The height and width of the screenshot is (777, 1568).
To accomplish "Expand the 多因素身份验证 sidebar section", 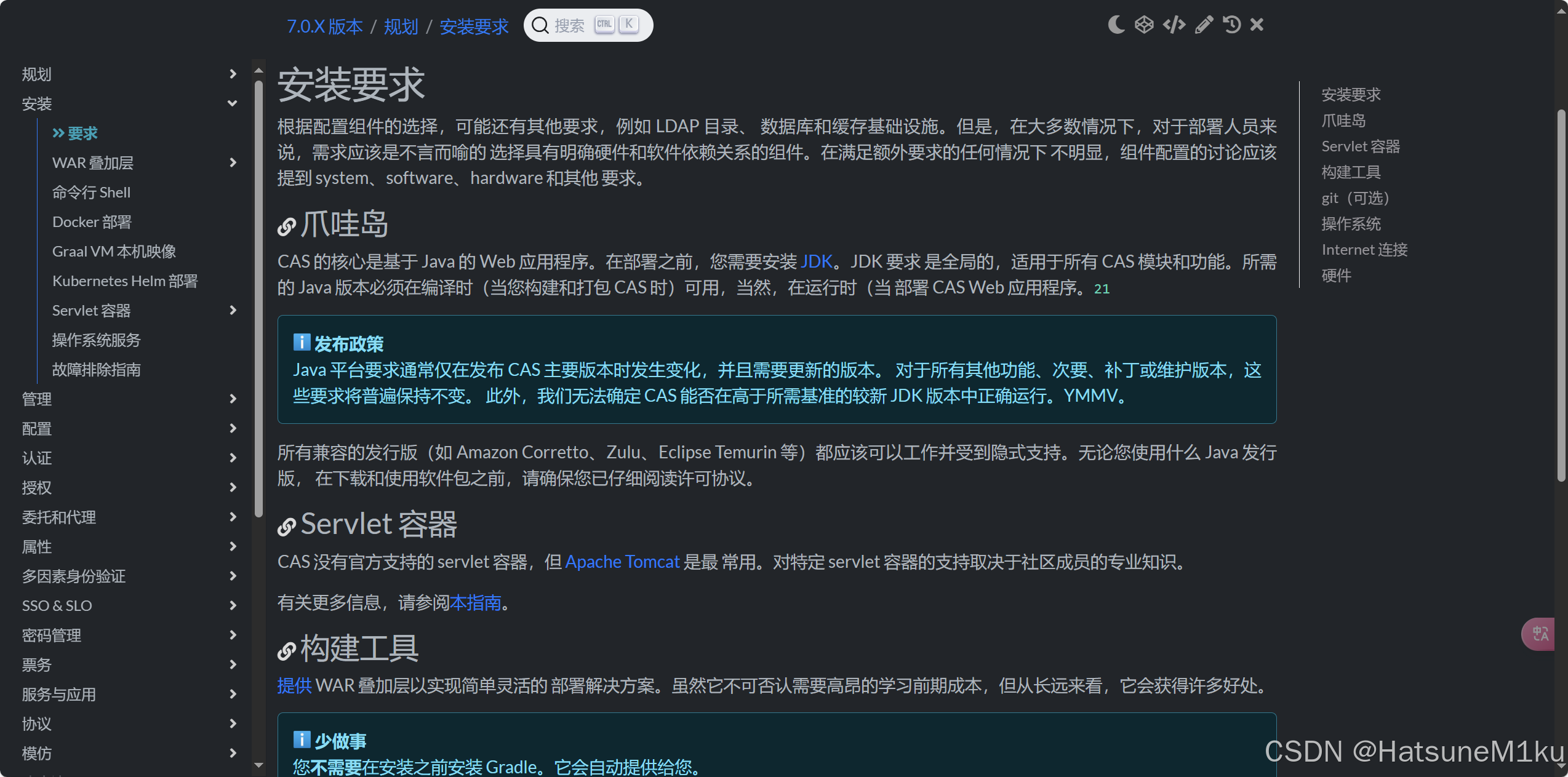I will tap(233, 576).
